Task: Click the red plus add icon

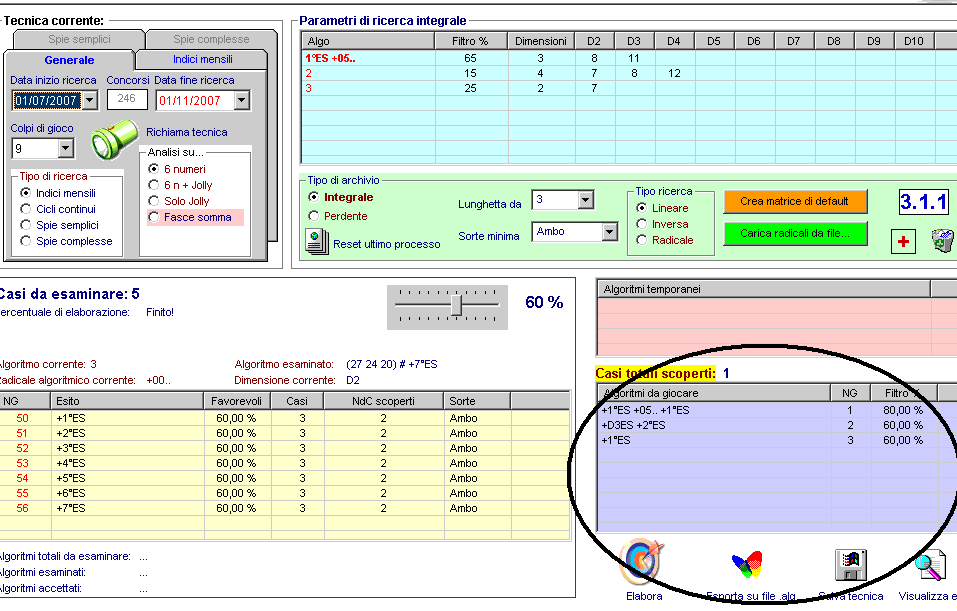Action: pos(903,242)
